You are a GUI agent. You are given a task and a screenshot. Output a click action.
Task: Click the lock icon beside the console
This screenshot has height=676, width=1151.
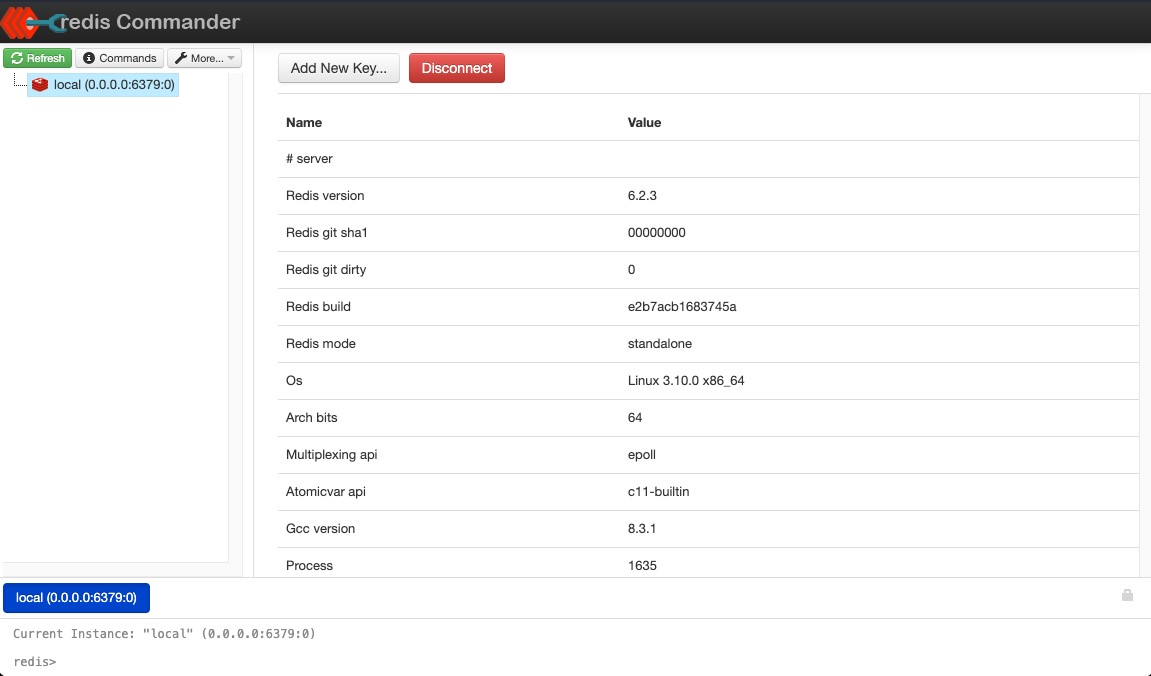1128,595
